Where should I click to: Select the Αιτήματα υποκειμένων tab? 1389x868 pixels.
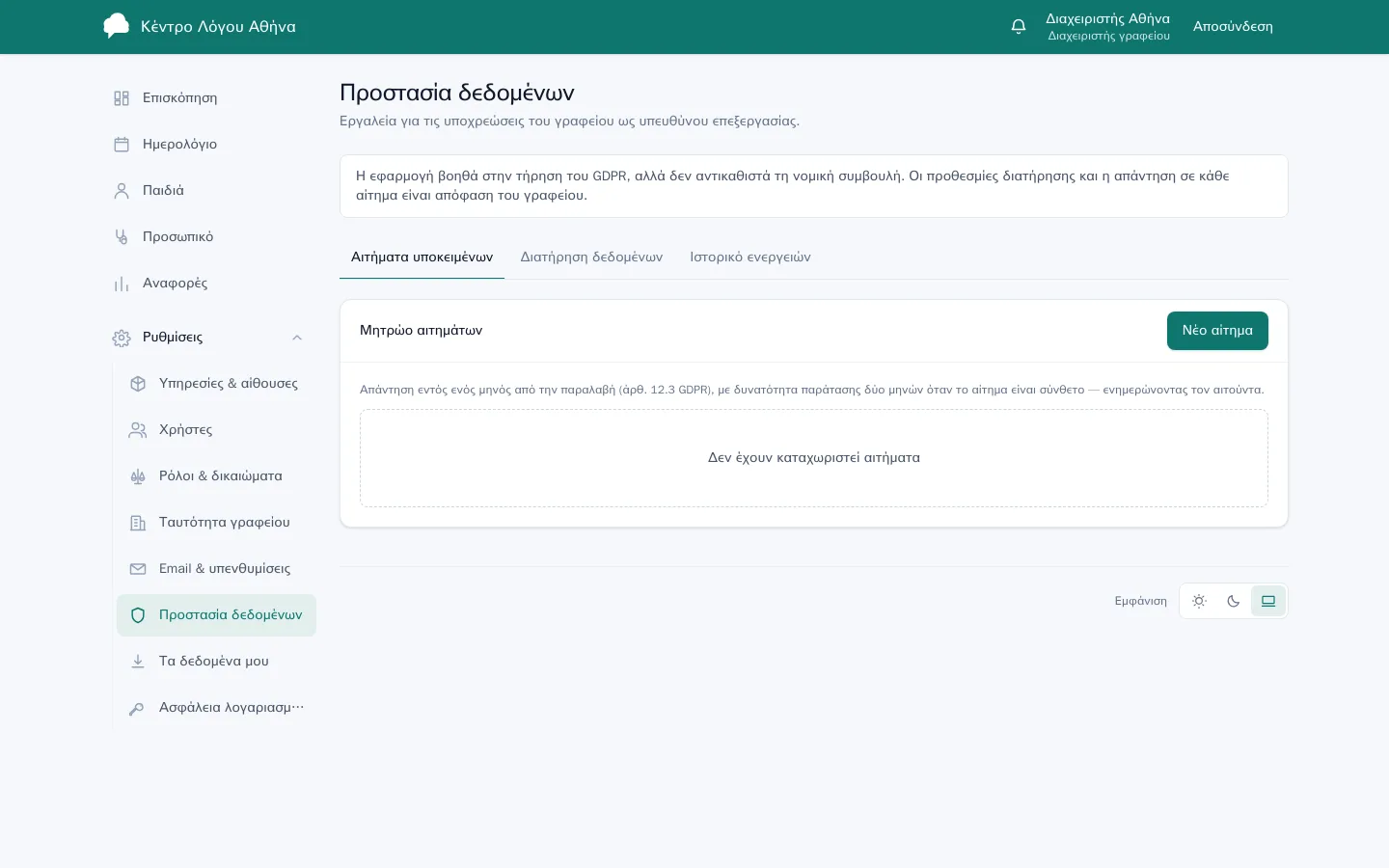click(422, 258)
